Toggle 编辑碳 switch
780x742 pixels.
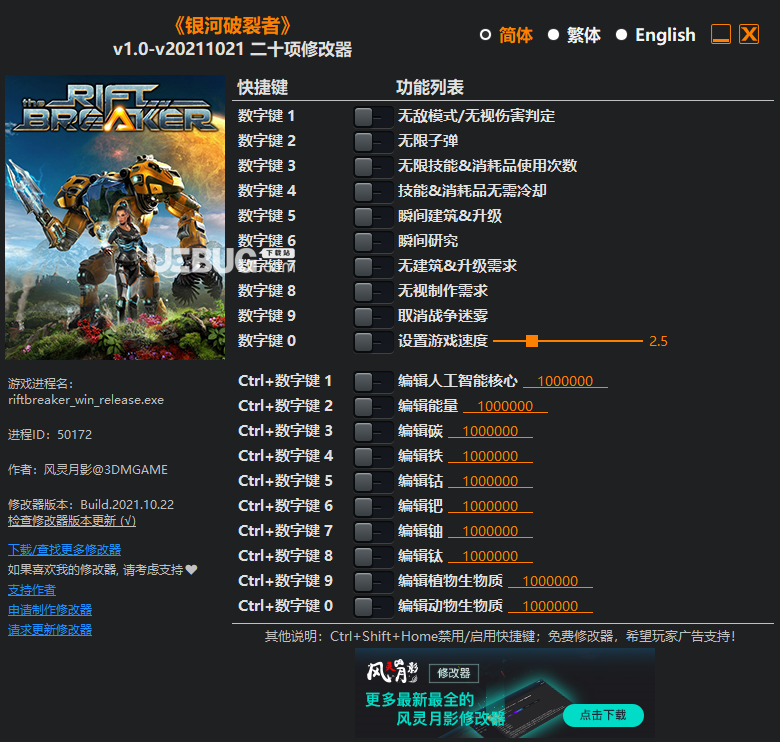click(373, 432)
